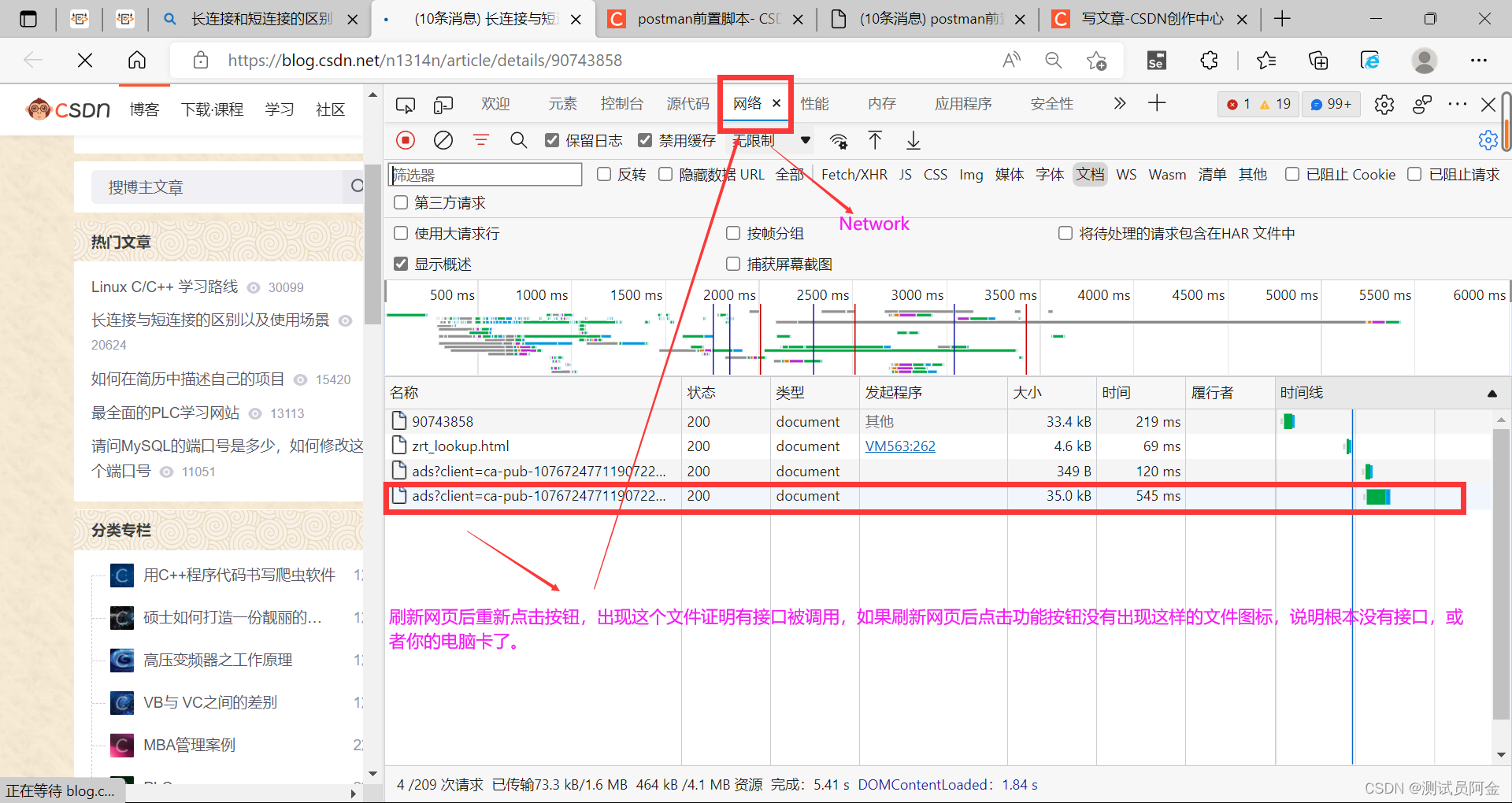Go to browser home page
The image size is (1512, 803).
137,60
